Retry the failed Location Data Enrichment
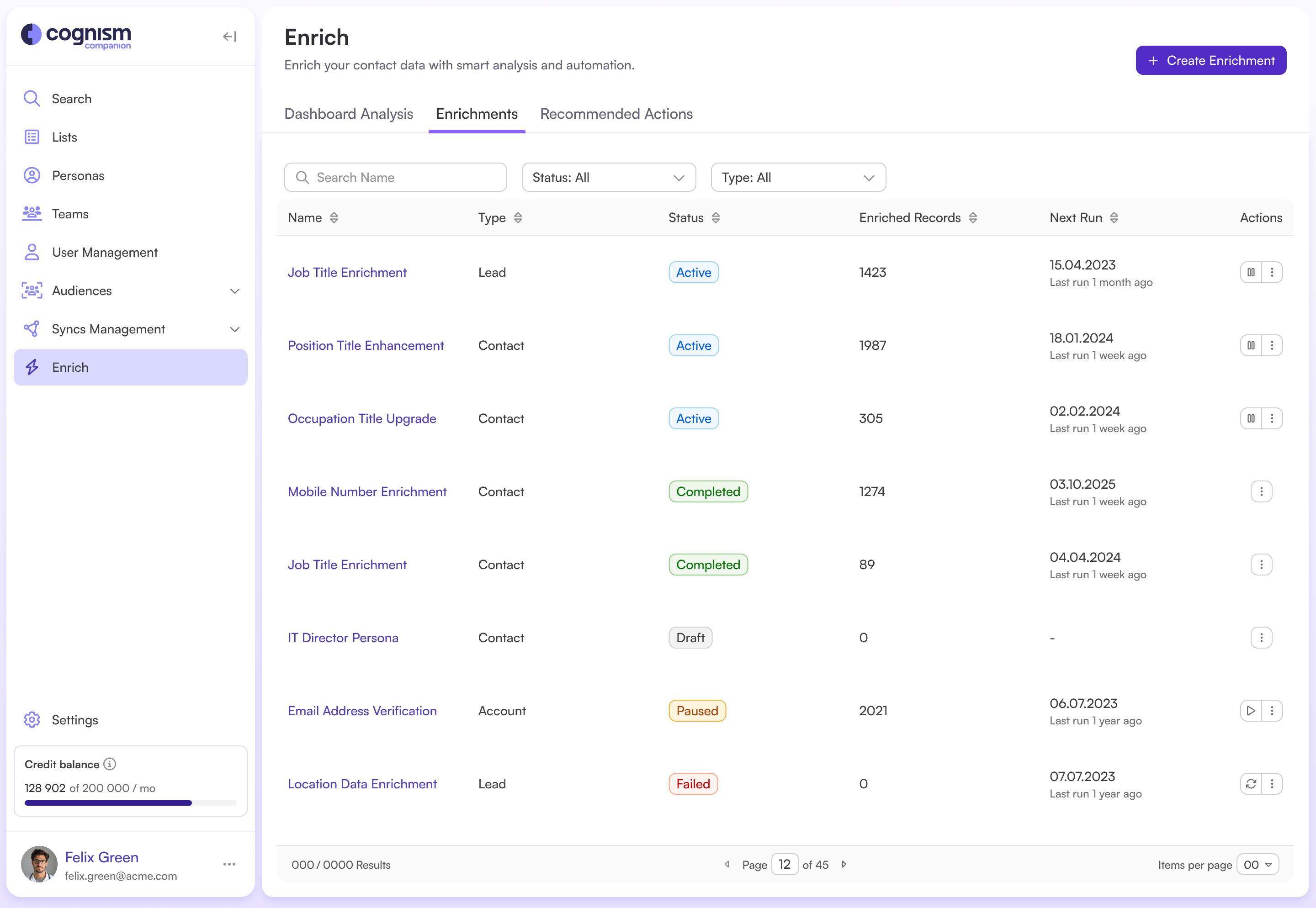 click(1251, 784)
